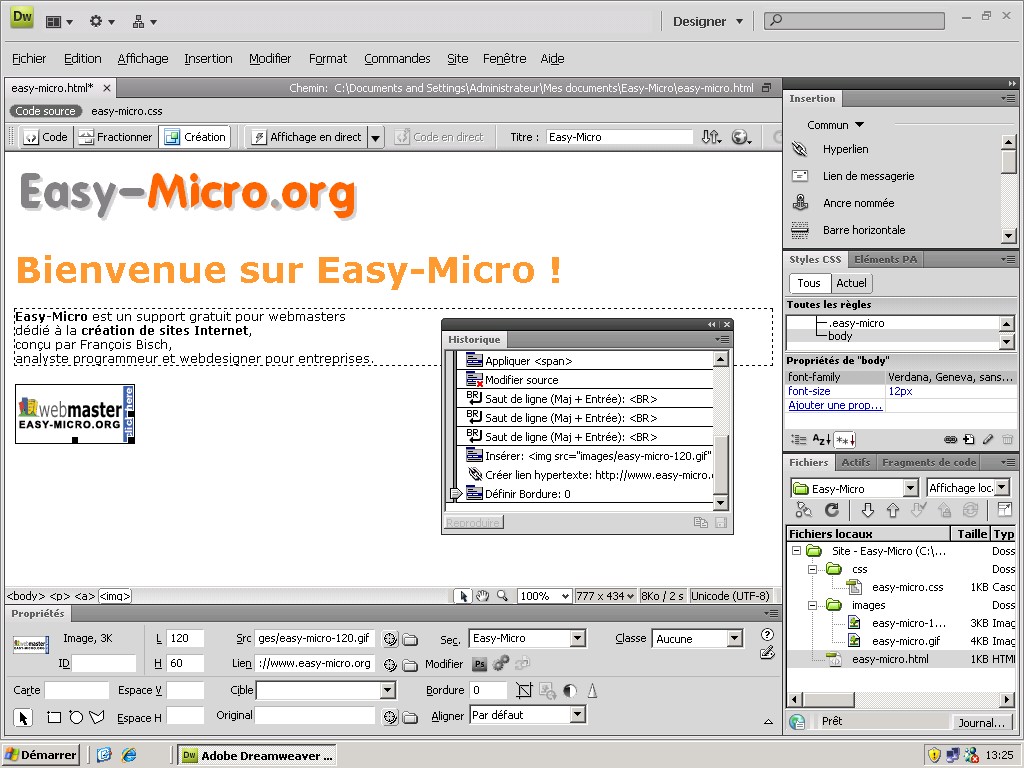Select history step Modifier source

tap(521, 380)
